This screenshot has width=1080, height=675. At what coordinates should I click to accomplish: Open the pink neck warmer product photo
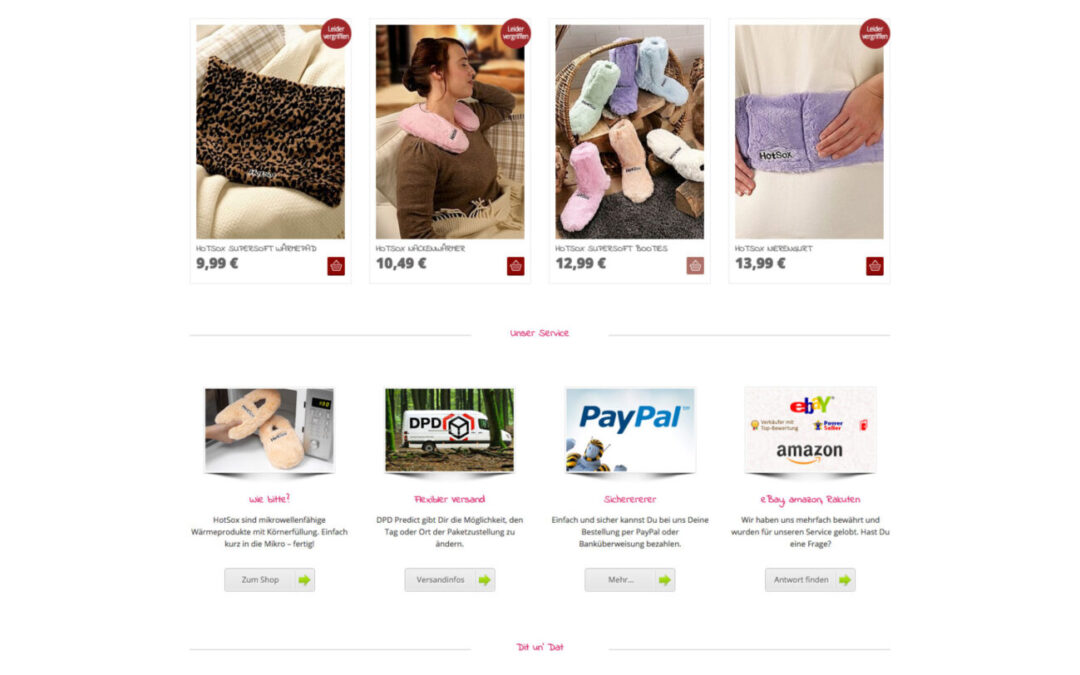pos(450,132)
